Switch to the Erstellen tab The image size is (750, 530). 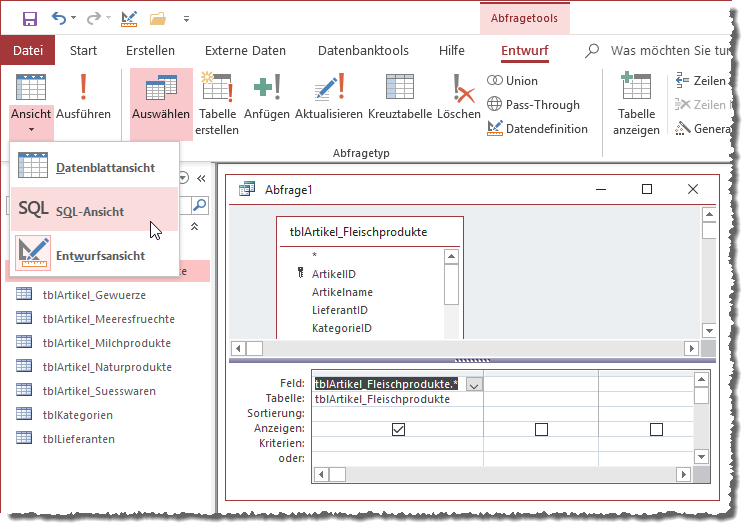150,50
